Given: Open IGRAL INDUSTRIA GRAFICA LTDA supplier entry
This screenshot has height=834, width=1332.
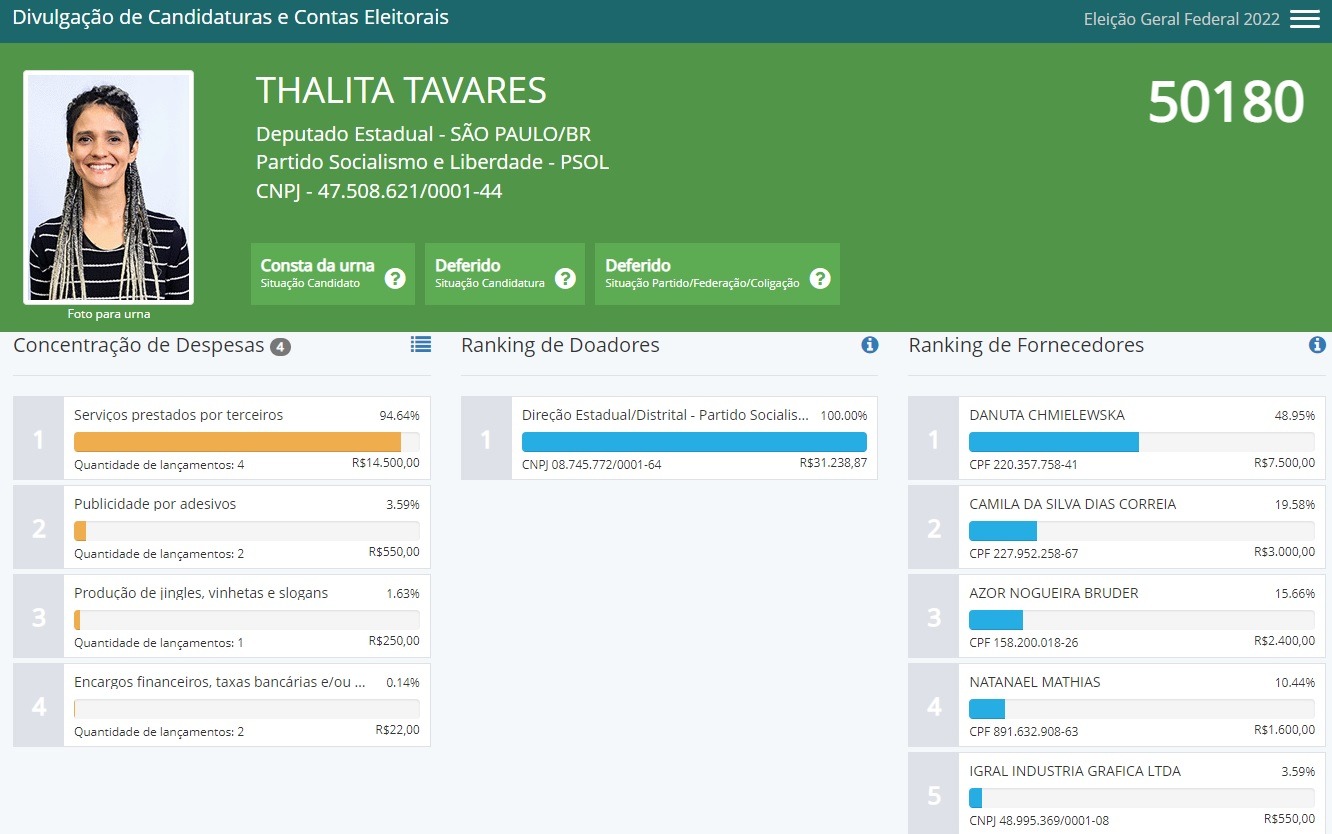Looking at the screenshot, I should pos(1141,794).
